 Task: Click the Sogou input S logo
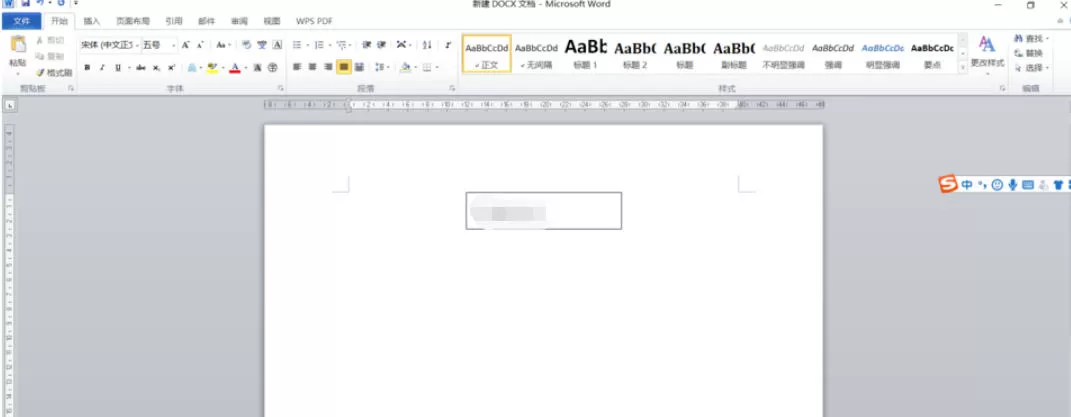[x=947, y=184]
